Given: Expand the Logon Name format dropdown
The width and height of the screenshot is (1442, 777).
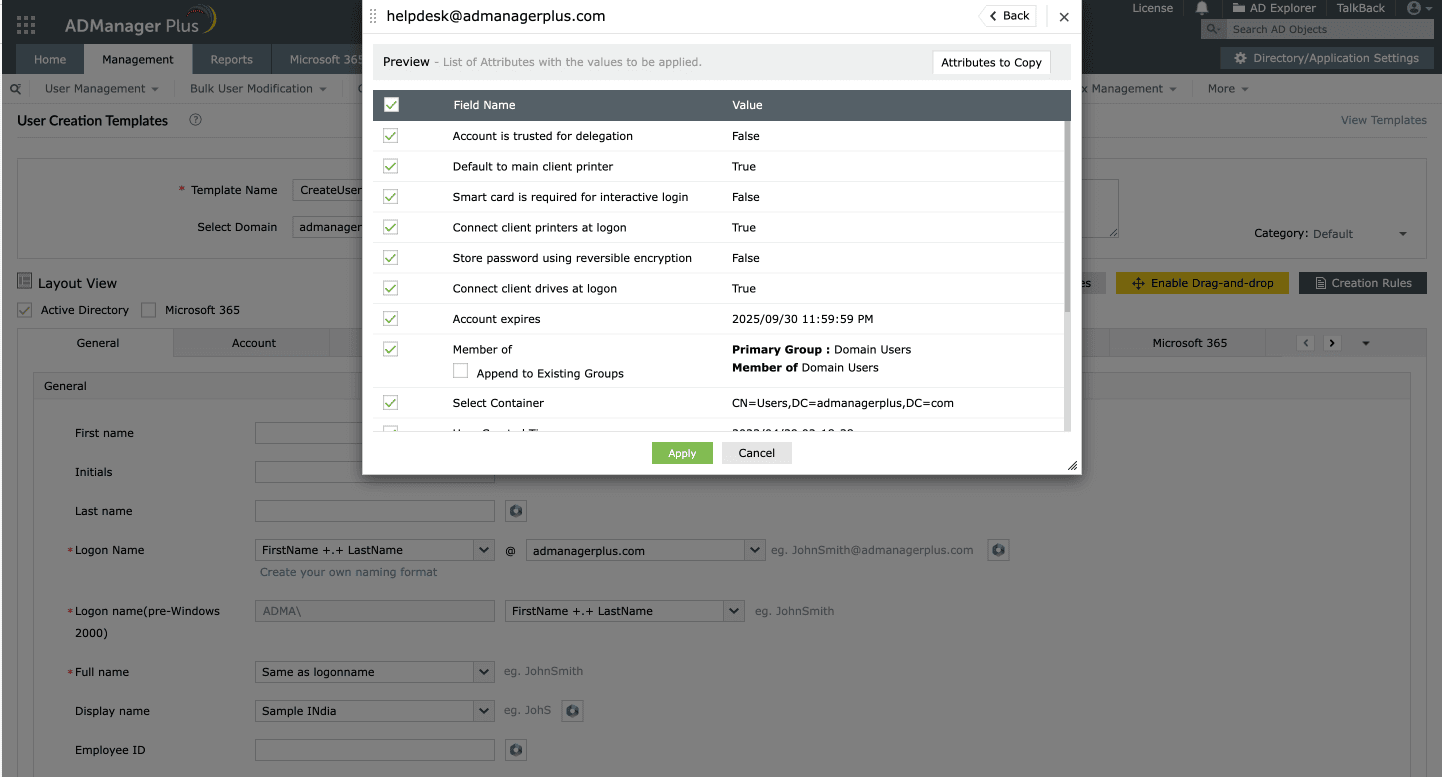Looking at the screenshot, I should click(x=484, y=550).
